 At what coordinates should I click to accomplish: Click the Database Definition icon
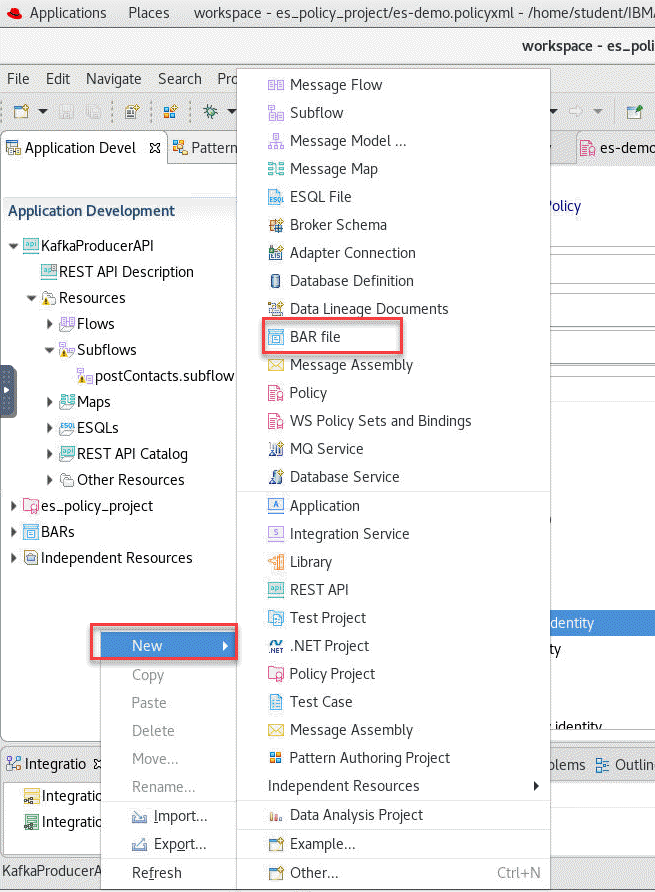275,282
